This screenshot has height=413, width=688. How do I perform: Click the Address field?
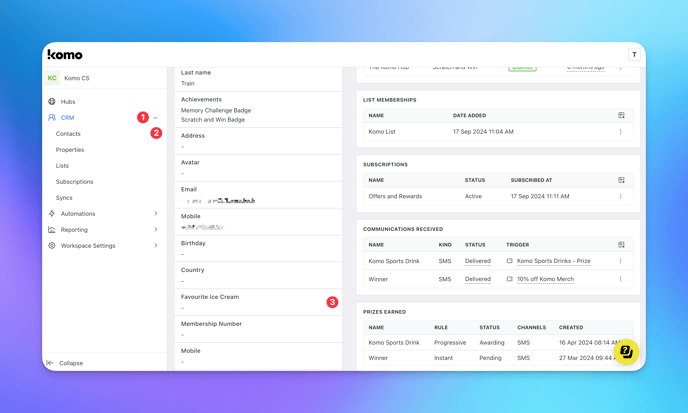tap(258, 141)
